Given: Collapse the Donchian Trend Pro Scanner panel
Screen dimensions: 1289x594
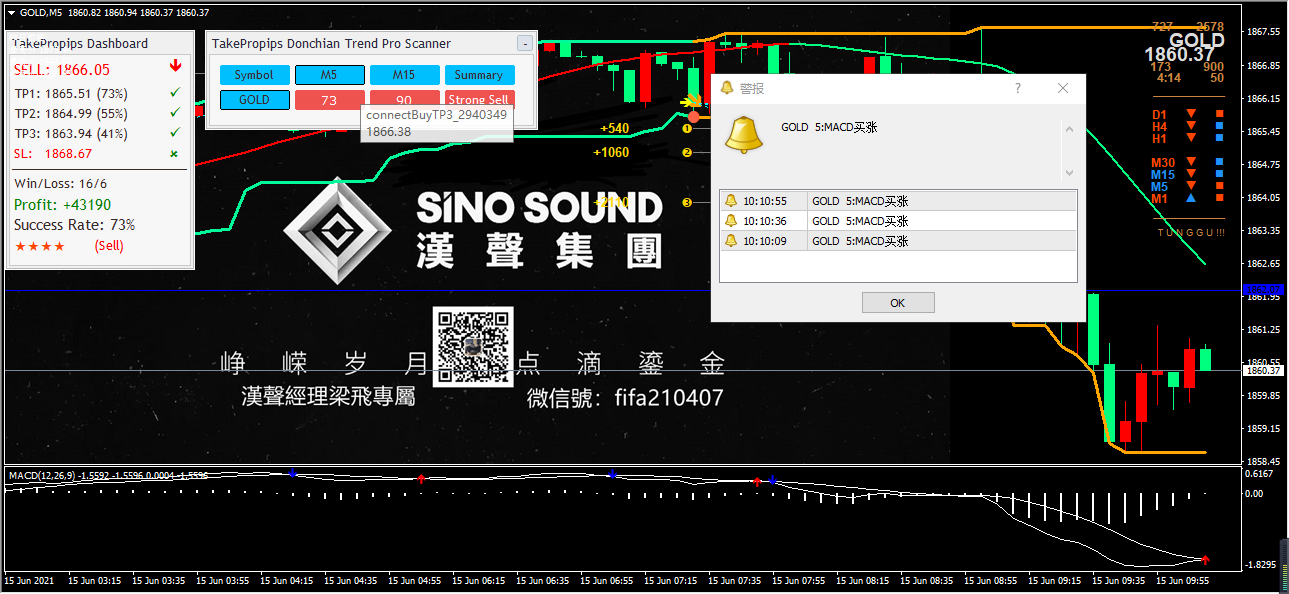Looking at the screenshot, I should (x=524, y=43).
